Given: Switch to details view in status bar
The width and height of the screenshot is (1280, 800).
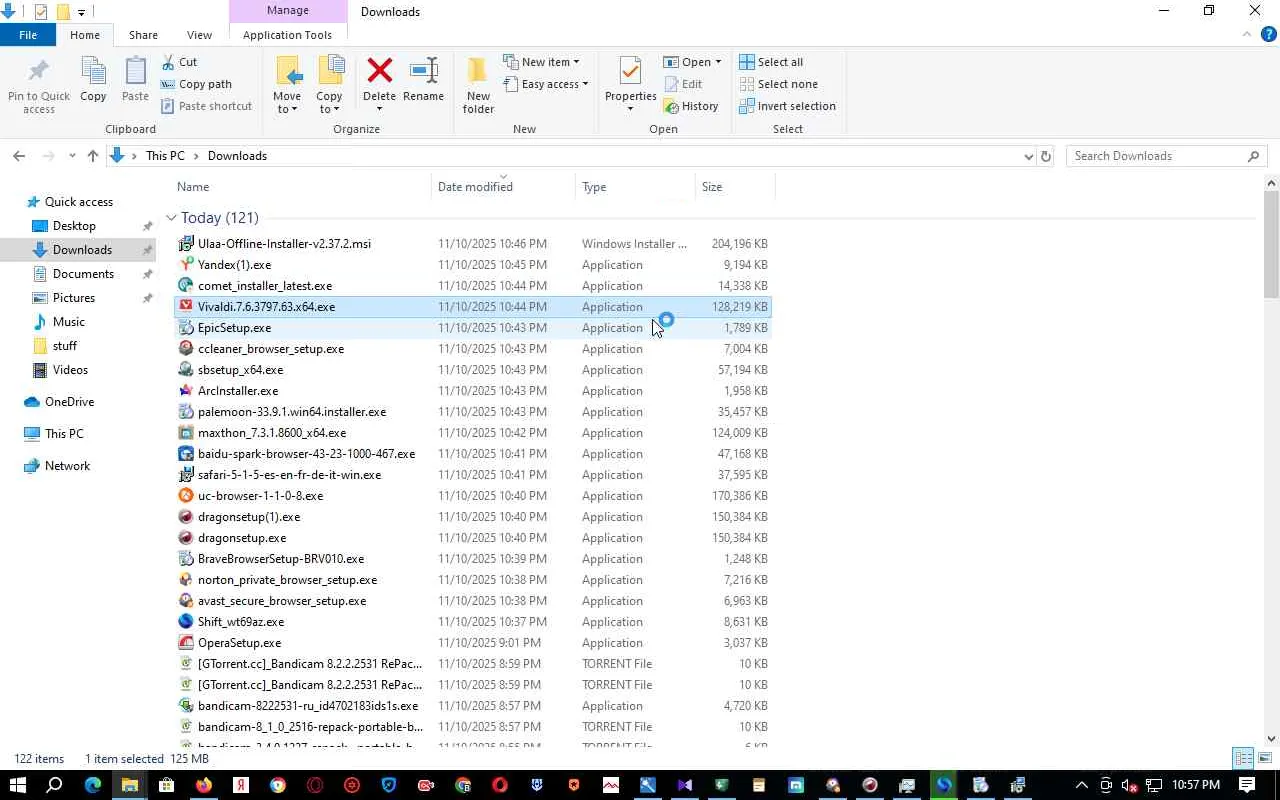Looking at the screenshot, I should tap(1243, 758).
